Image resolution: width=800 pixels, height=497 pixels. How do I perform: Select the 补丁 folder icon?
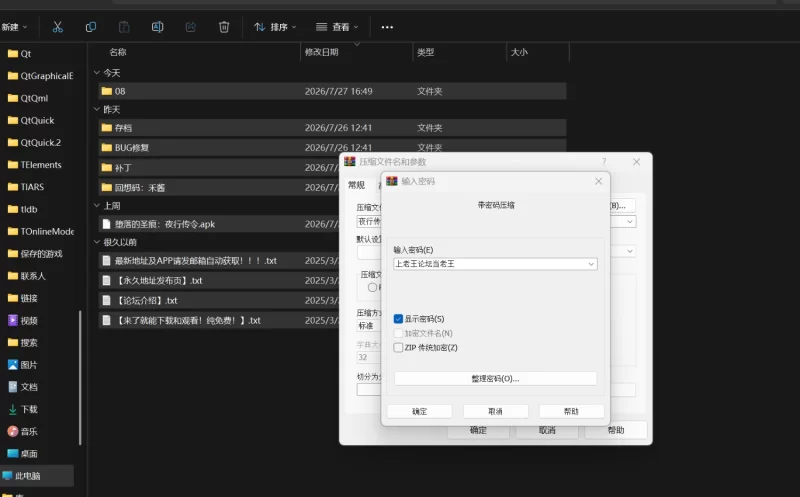[x=107, y=167]
